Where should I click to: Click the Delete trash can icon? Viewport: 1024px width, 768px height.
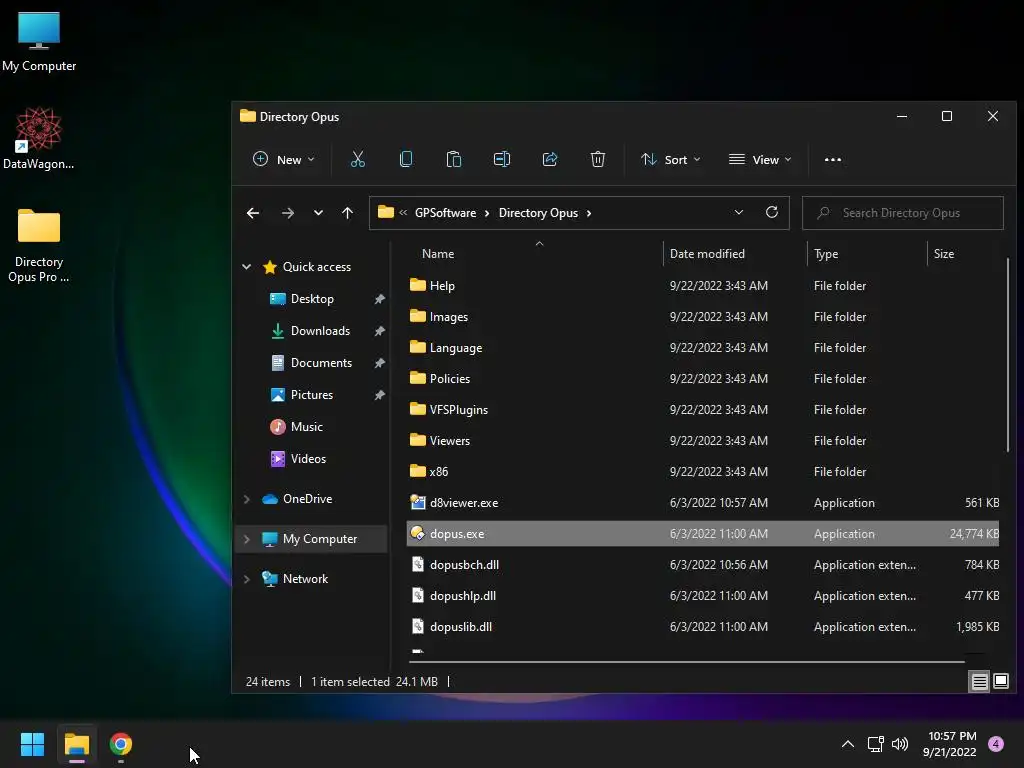click(x=598, y=159)
